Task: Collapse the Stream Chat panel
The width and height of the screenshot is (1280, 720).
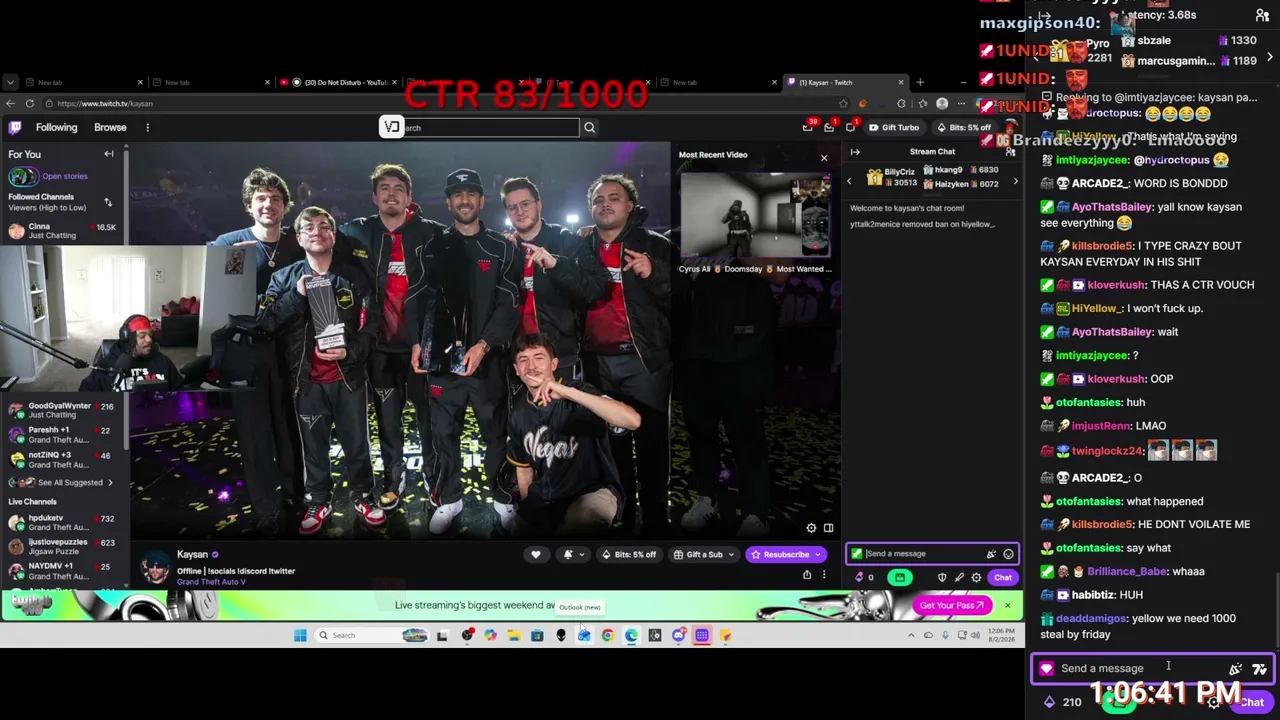Action: [x=855, y=152]
